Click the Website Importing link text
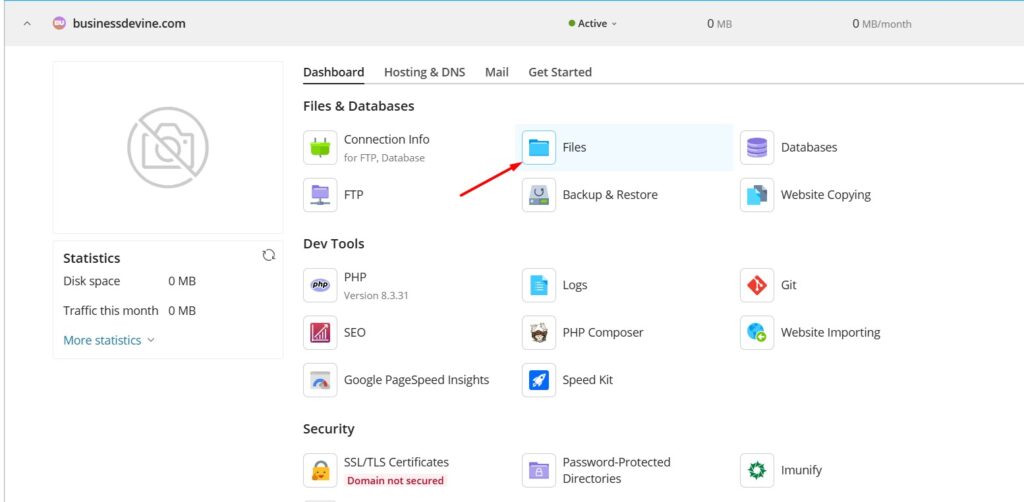 click(831, 333)
